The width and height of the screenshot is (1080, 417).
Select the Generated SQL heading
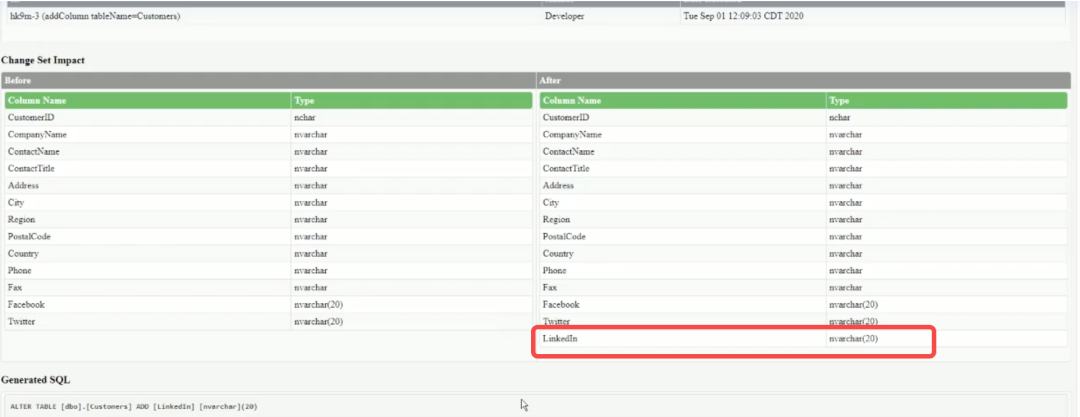coord(36,380)
